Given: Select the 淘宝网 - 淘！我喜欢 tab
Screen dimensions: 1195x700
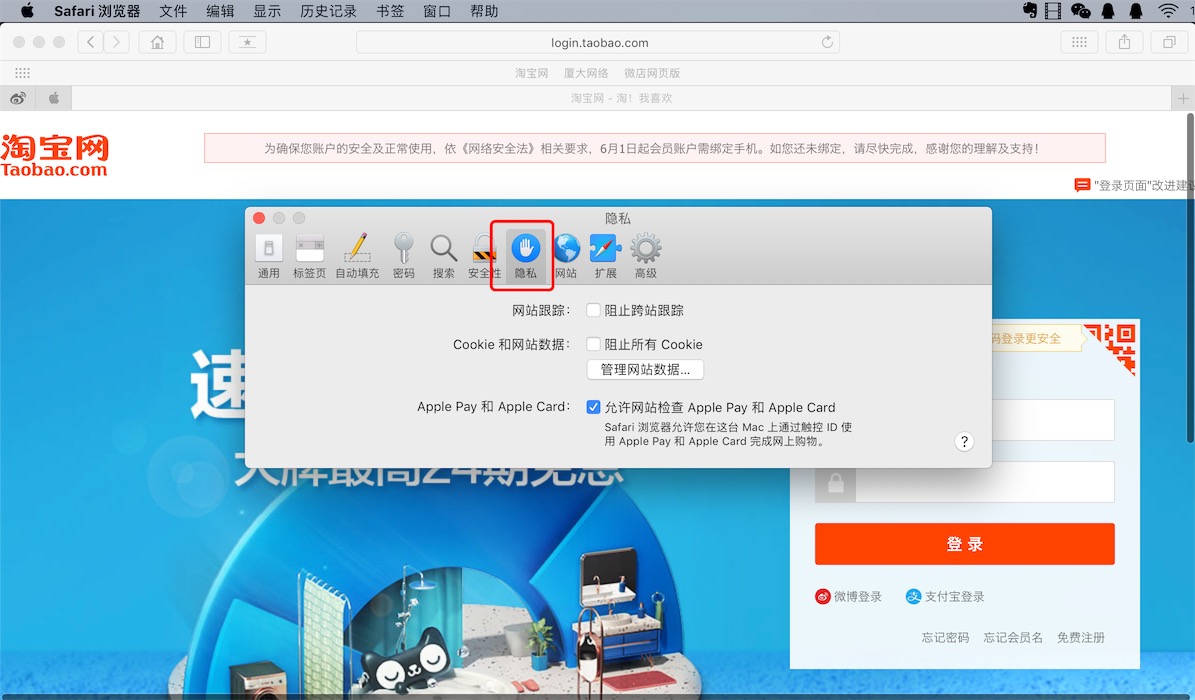Looking at the screenshot, I should [x=621, y=98].
